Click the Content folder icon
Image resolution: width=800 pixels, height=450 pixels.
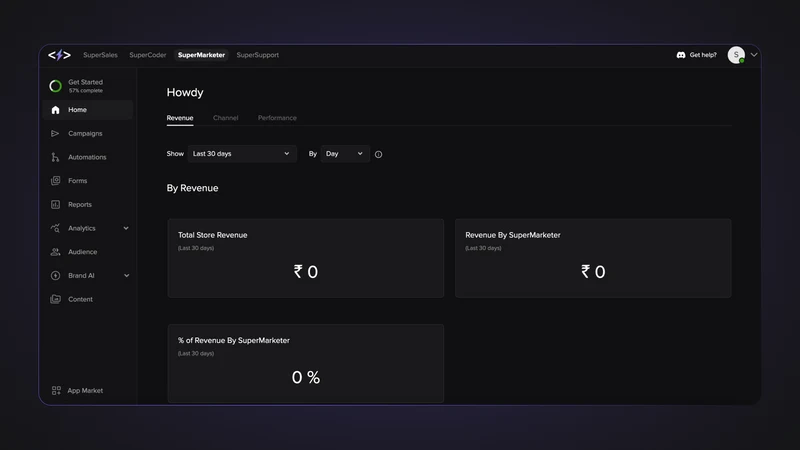point(55,299)
